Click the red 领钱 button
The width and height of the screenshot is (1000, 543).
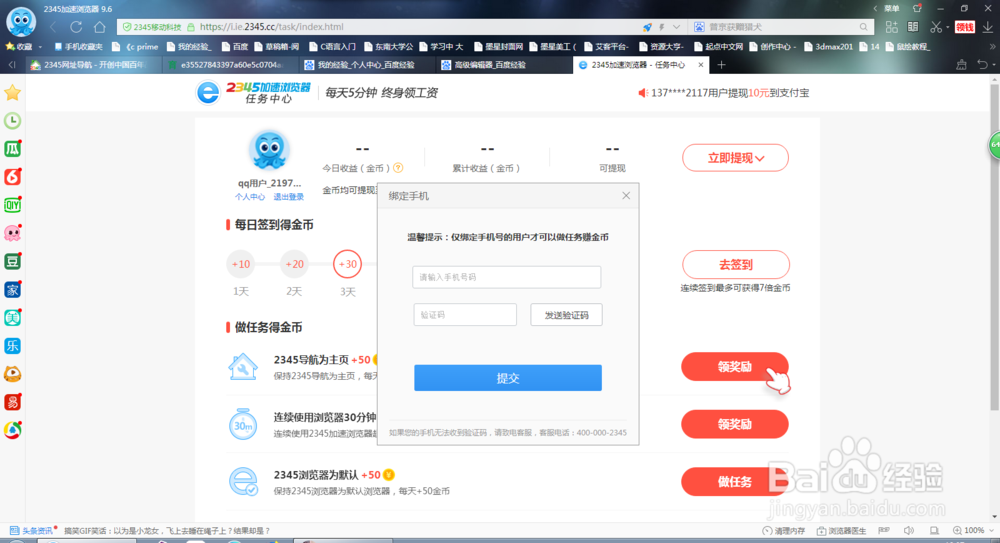tap(964, 27)
